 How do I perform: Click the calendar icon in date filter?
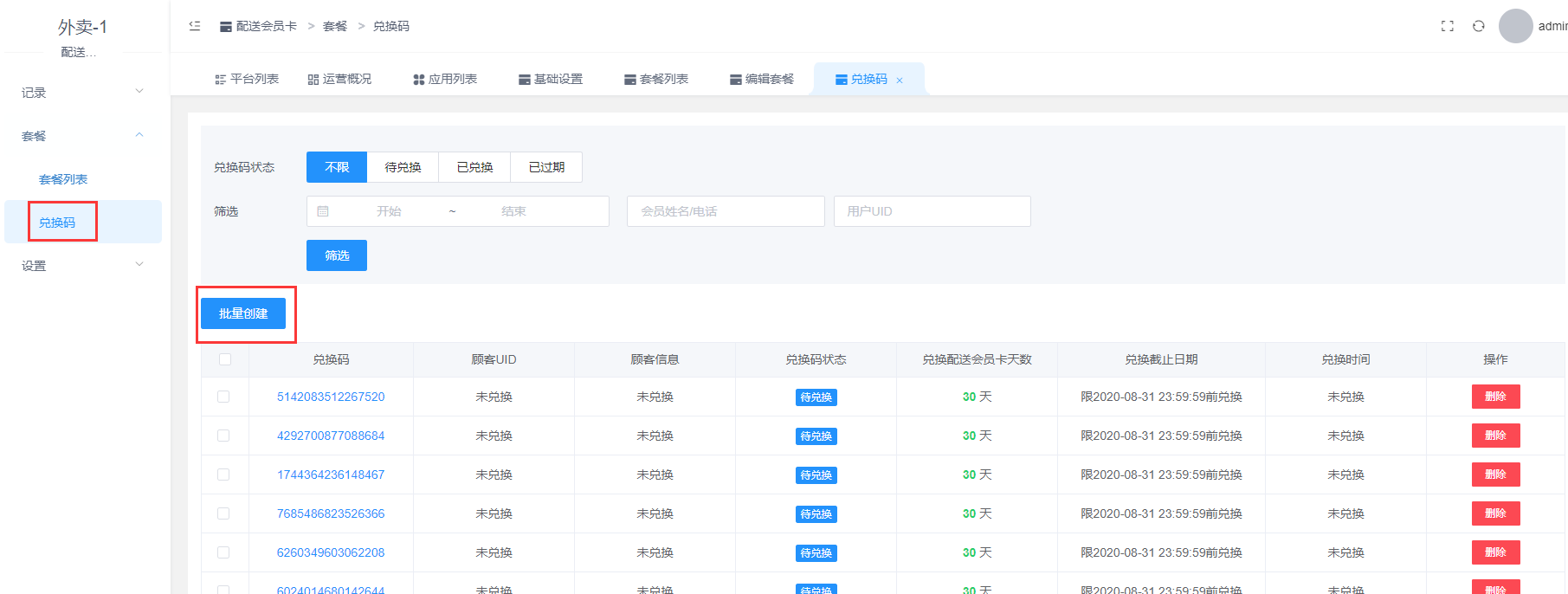323,211
